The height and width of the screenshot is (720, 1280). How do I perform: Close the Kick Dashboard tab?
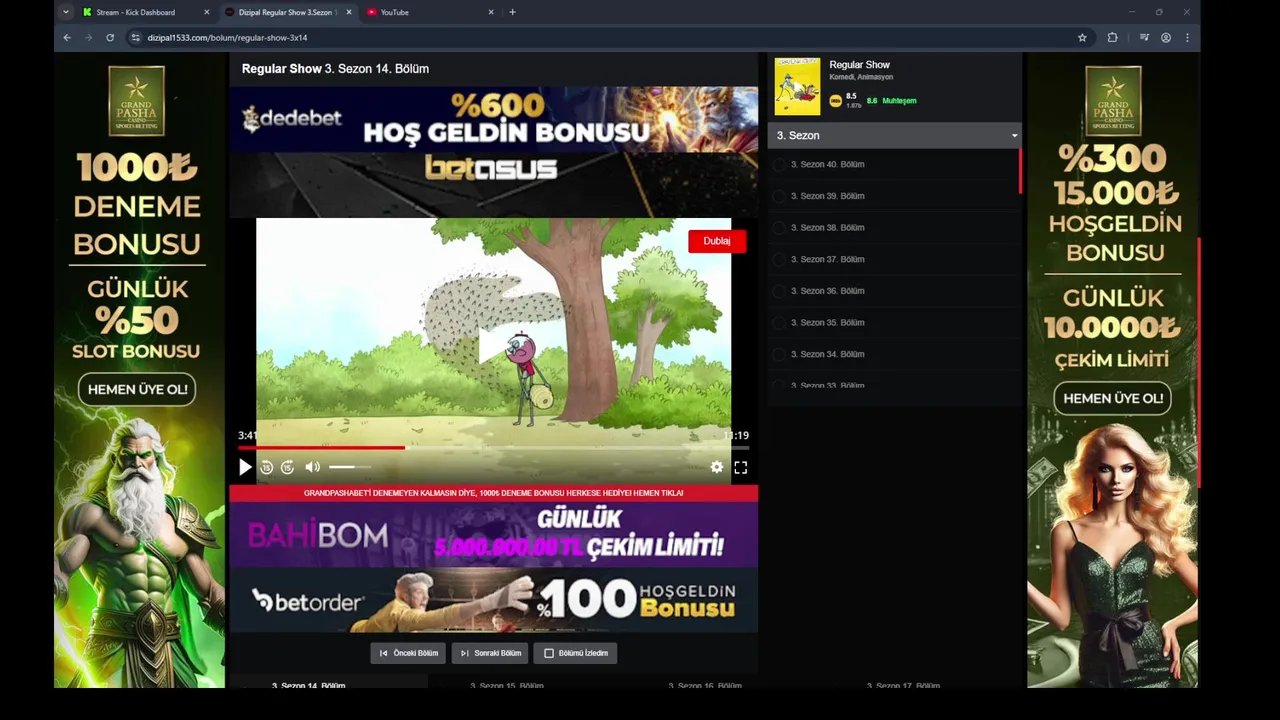[x=207, y=12]
